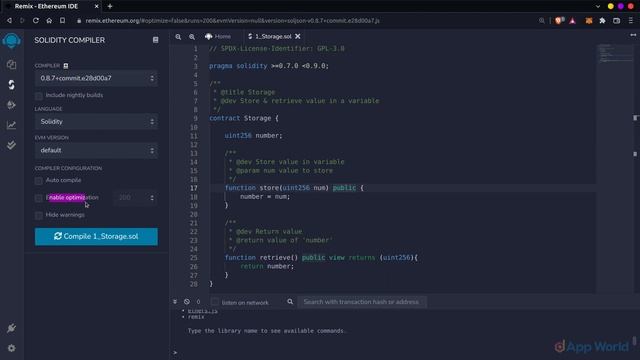Open the compiler documentation icon in panel header
This screenshot has width=640, height=360.
pyautogui.click(x=156, y=40)
